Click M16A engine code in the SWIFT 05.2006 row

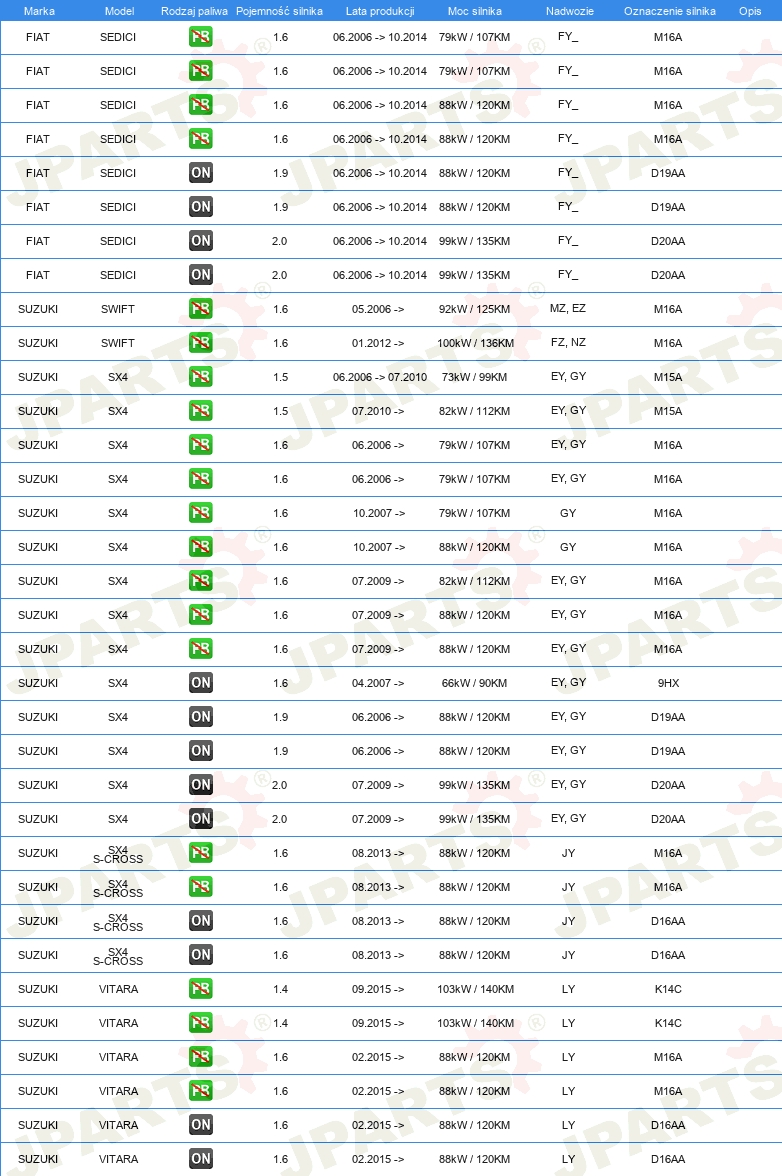[x=667, y=309]
